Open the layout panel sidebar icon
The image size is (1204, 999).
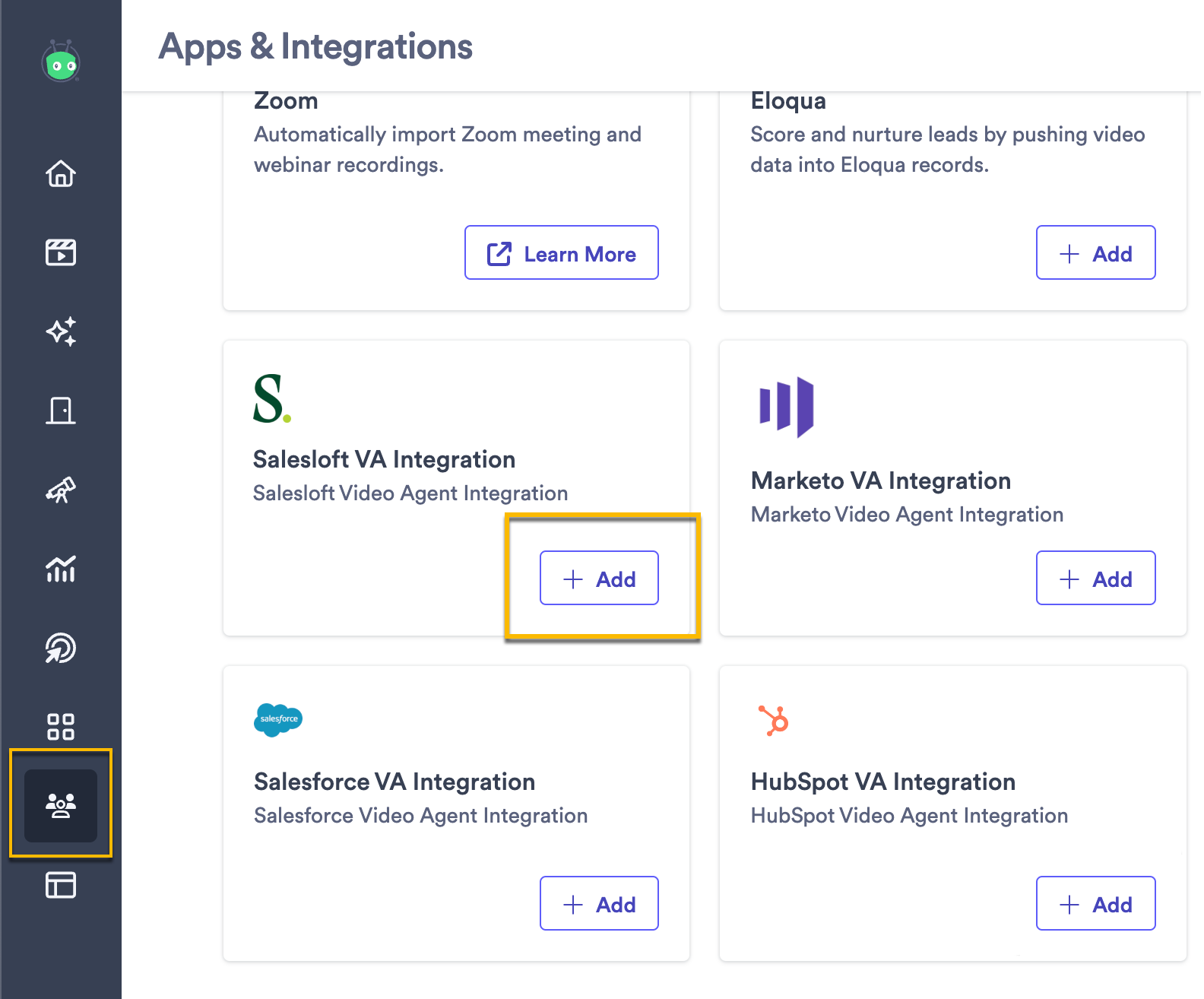tap(61, 885)
